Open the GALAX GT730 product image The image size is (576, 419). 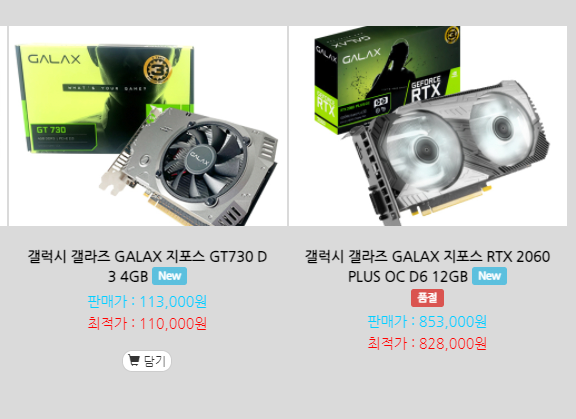point(148,126)
